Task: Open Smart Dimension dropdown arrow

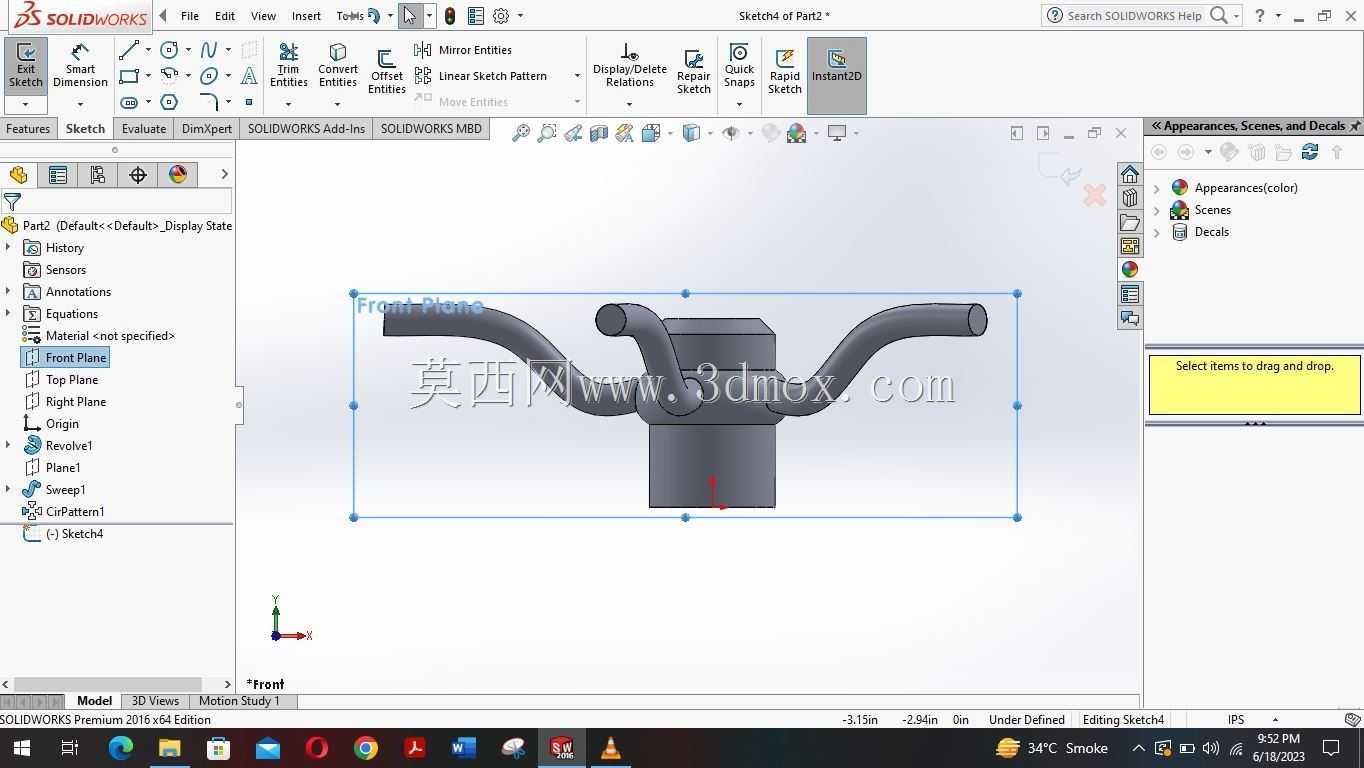Action: [x=80, y=104]
